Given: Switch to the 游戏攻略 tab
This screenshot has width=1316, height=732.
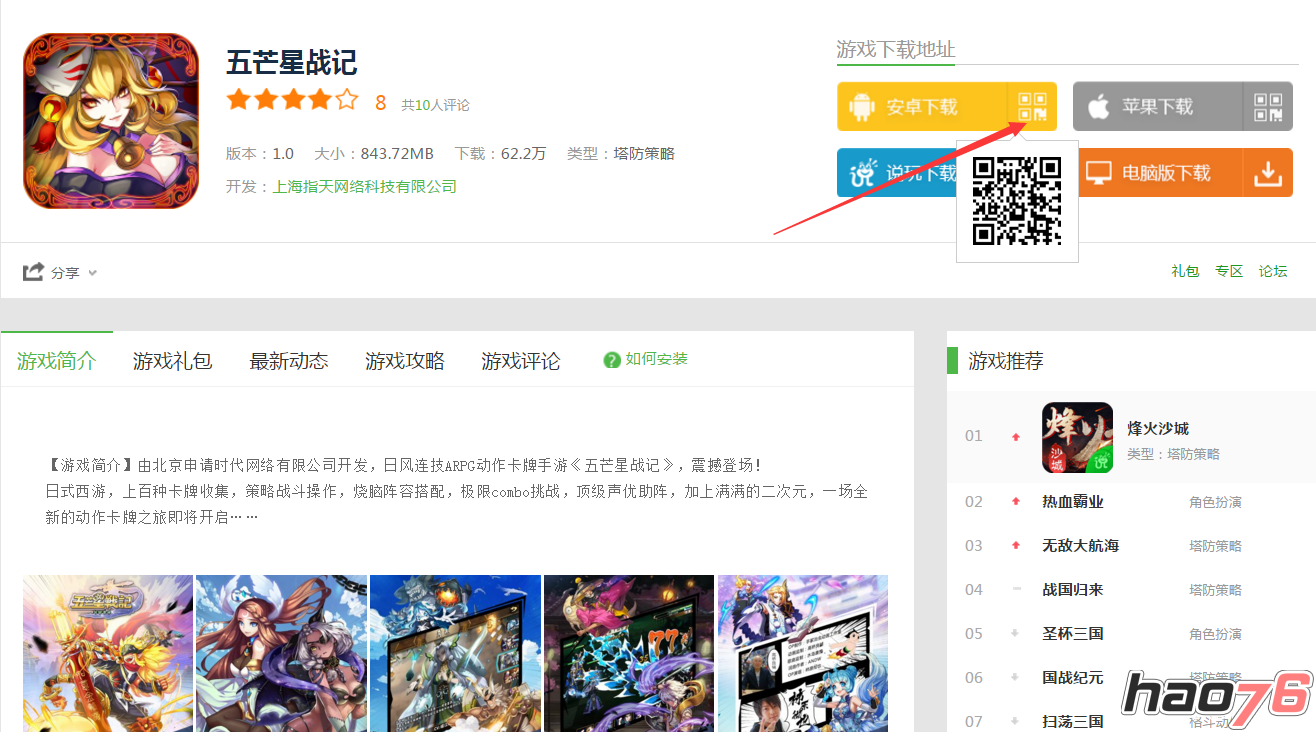Looking at the screenshot, I should coord(405,361).
